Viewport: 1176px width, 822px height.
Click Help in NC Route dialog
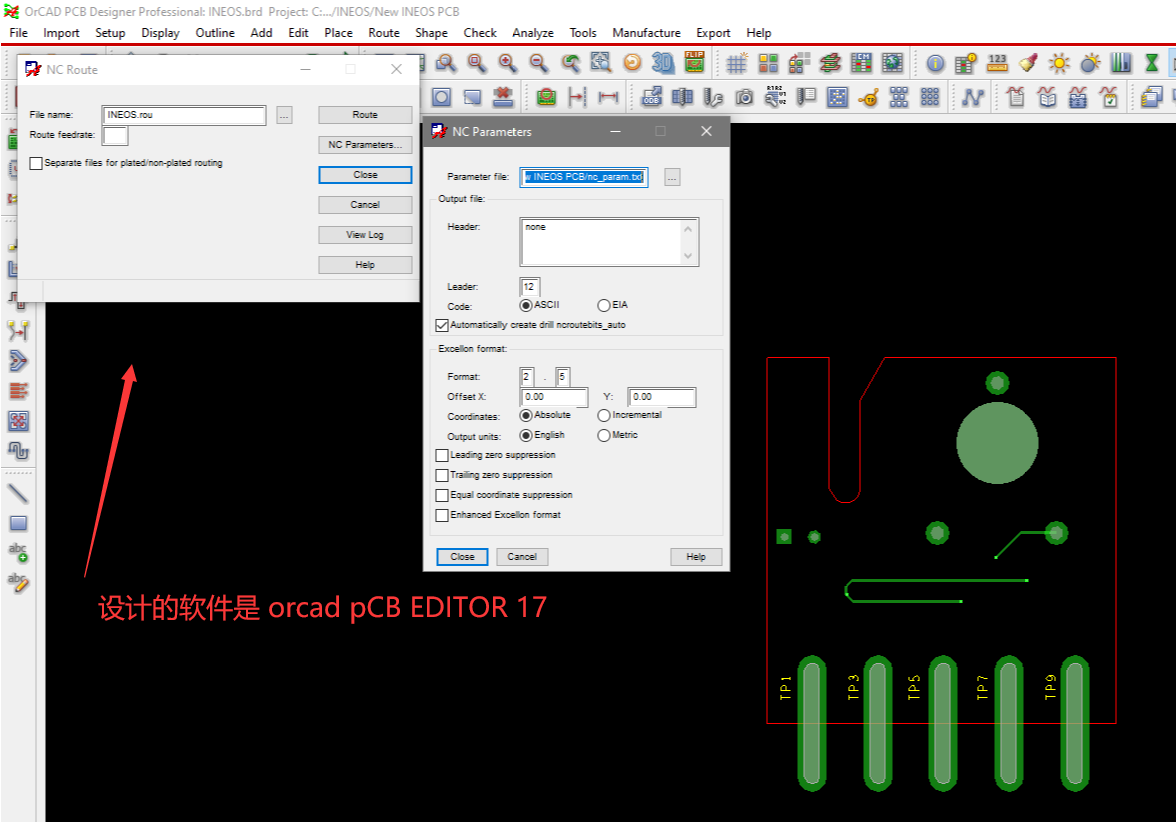click(x=365, y=265)
